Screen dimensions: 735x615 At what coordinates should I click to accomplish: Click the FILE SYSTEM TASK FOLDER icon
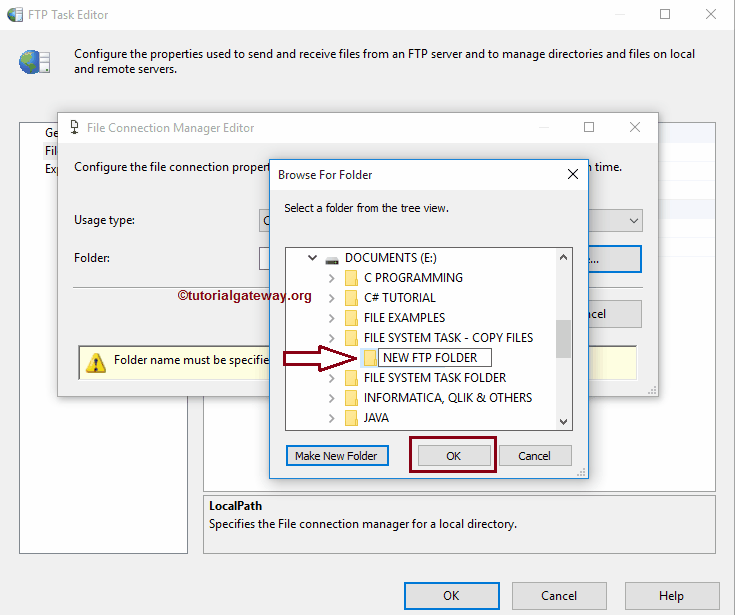[x=351, y=378]
